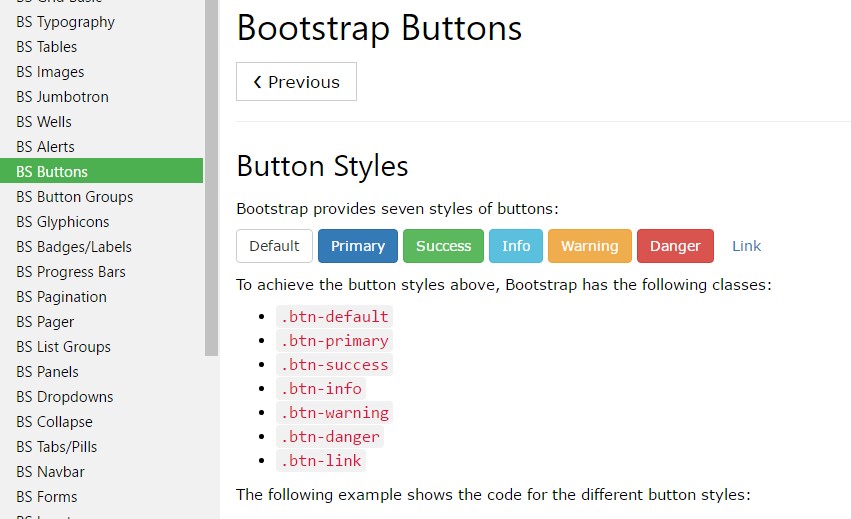The width and height of the screenshot is (851, 519).
Task: Open BS Panels in the sidebar
Action: 101,371
